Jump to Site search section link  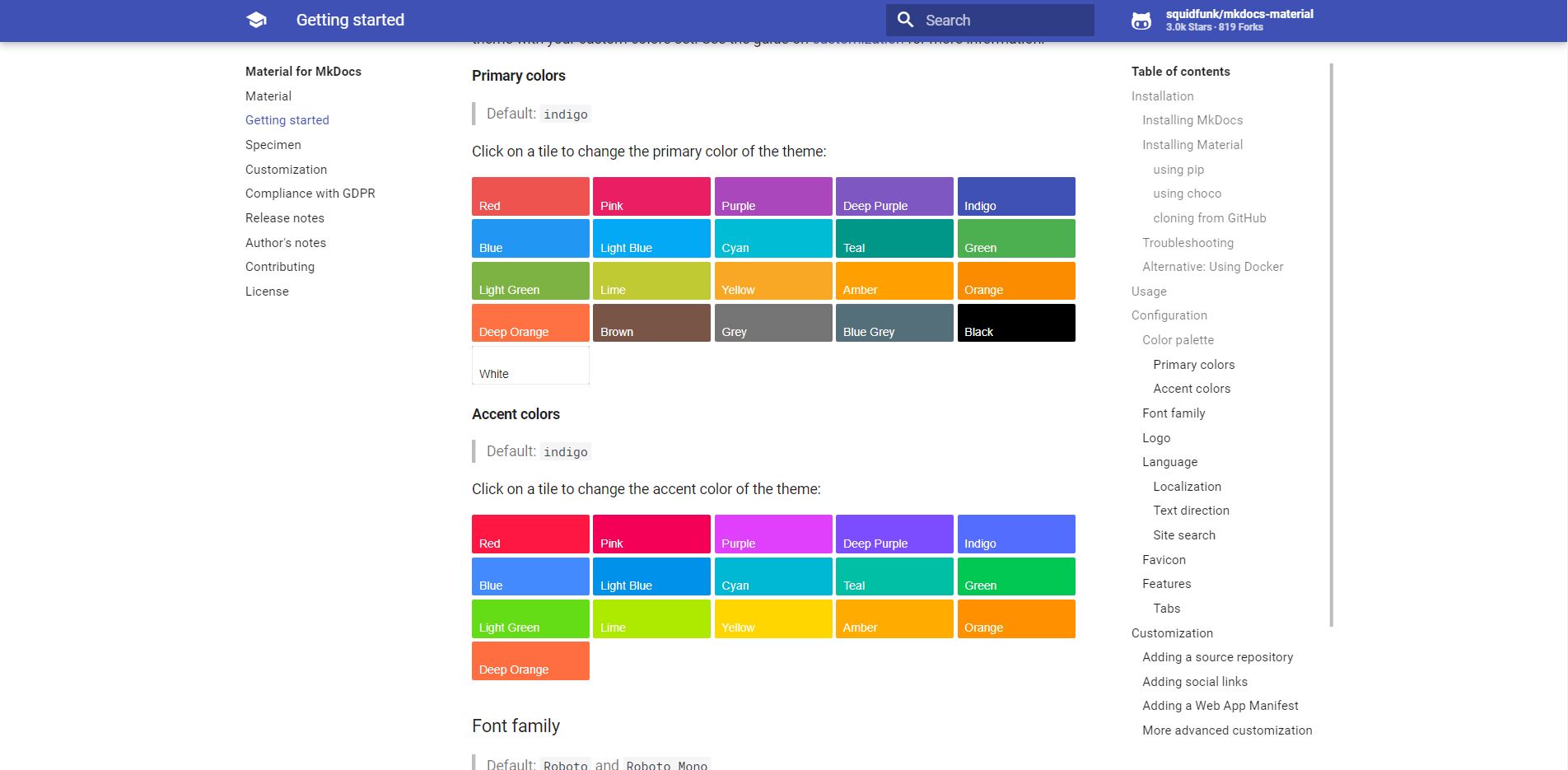click(x=1184, y=535)
